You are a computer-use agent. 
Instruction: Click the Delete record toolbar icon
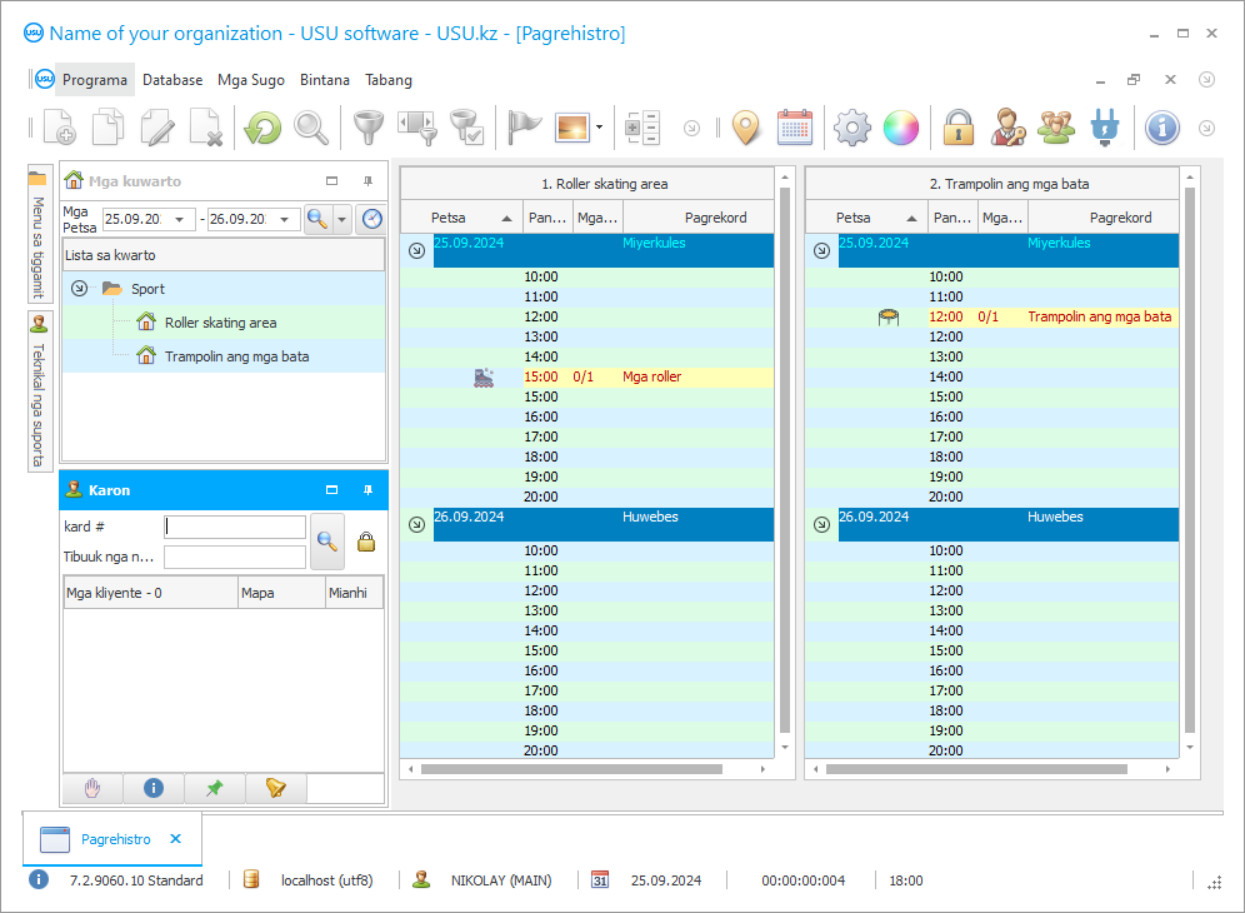click(206, 128)
